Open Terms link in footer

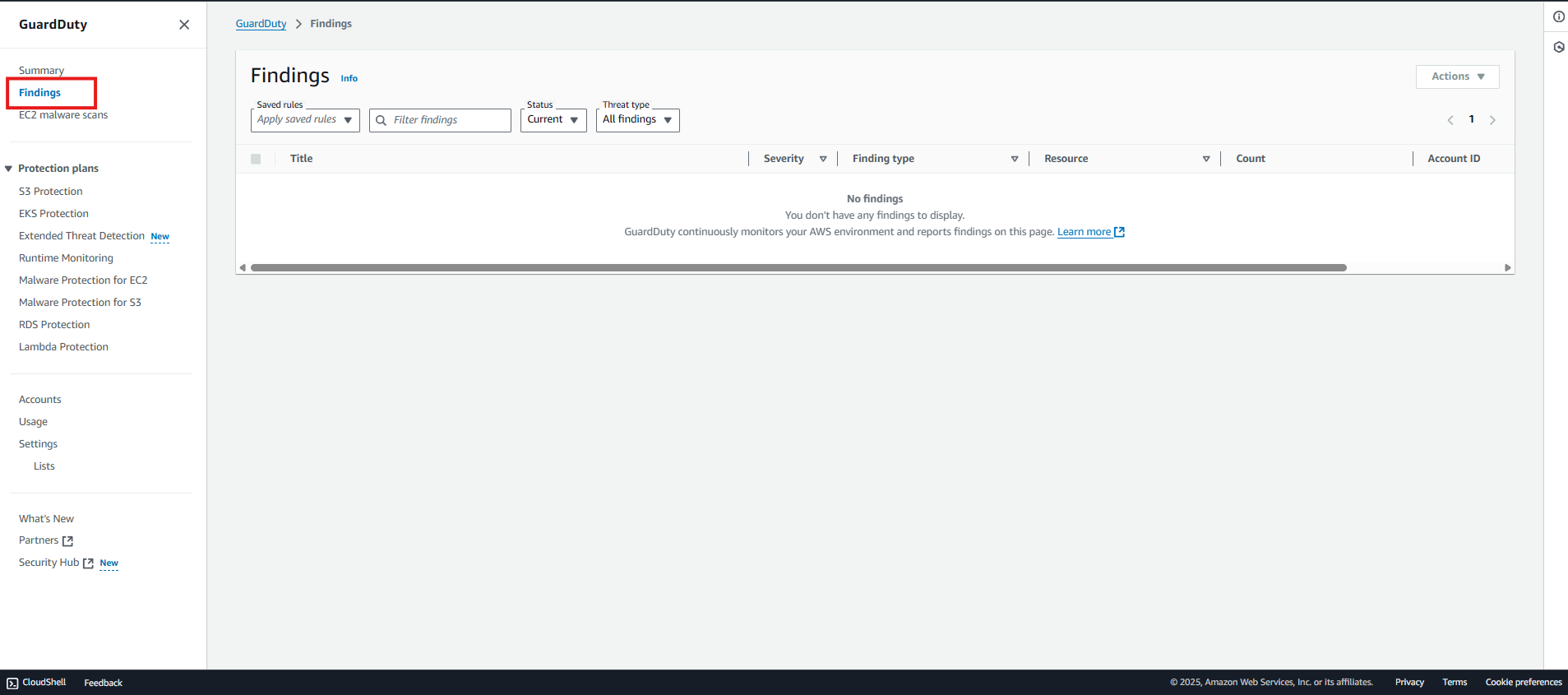coord(1455,683)
